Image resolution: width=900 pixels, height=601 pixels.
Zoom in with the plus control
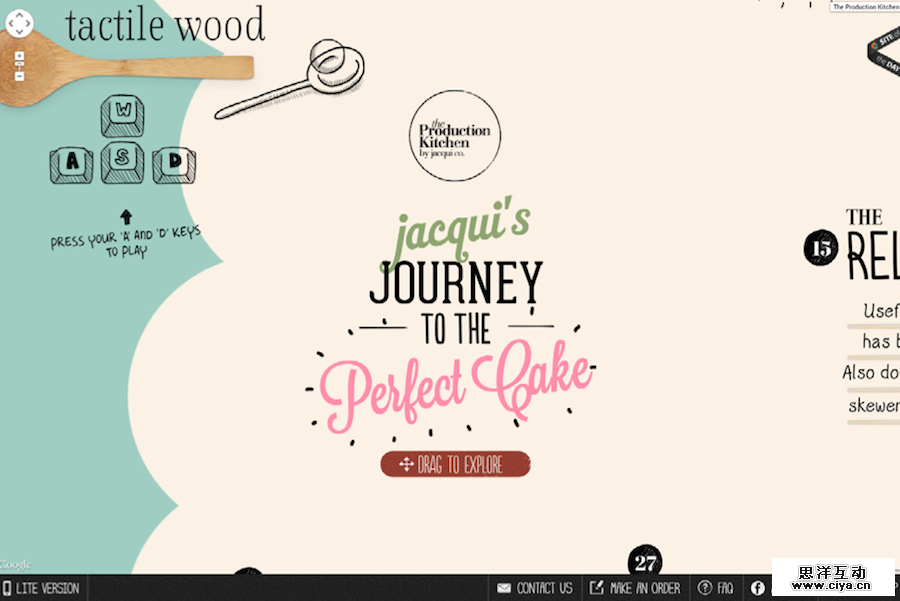pyautogui.click(x=19, y=55)
